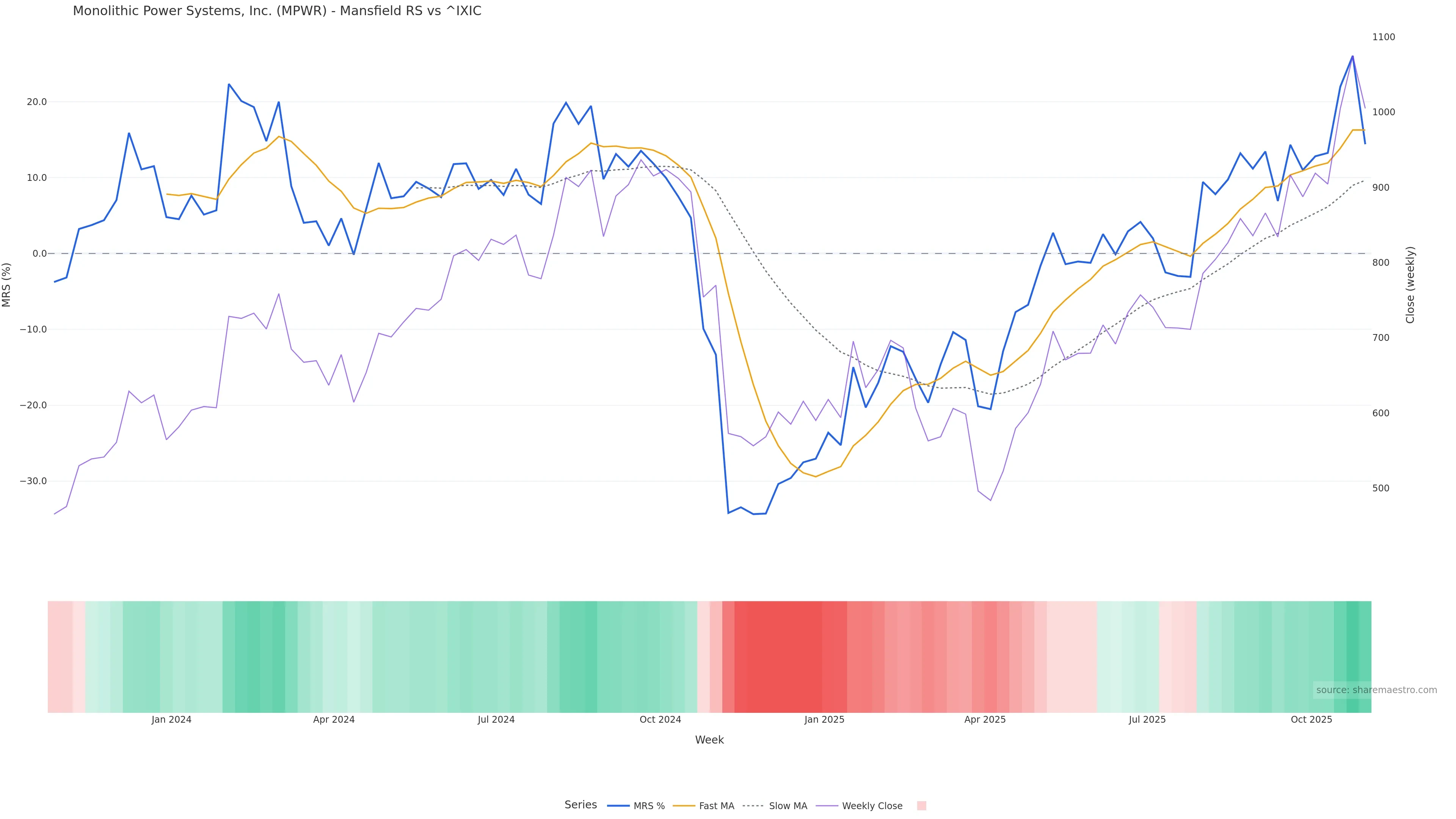Pick the Oct 2024 x-axis tick label
The image size is (1456, 819).
(x=660, y=720)
